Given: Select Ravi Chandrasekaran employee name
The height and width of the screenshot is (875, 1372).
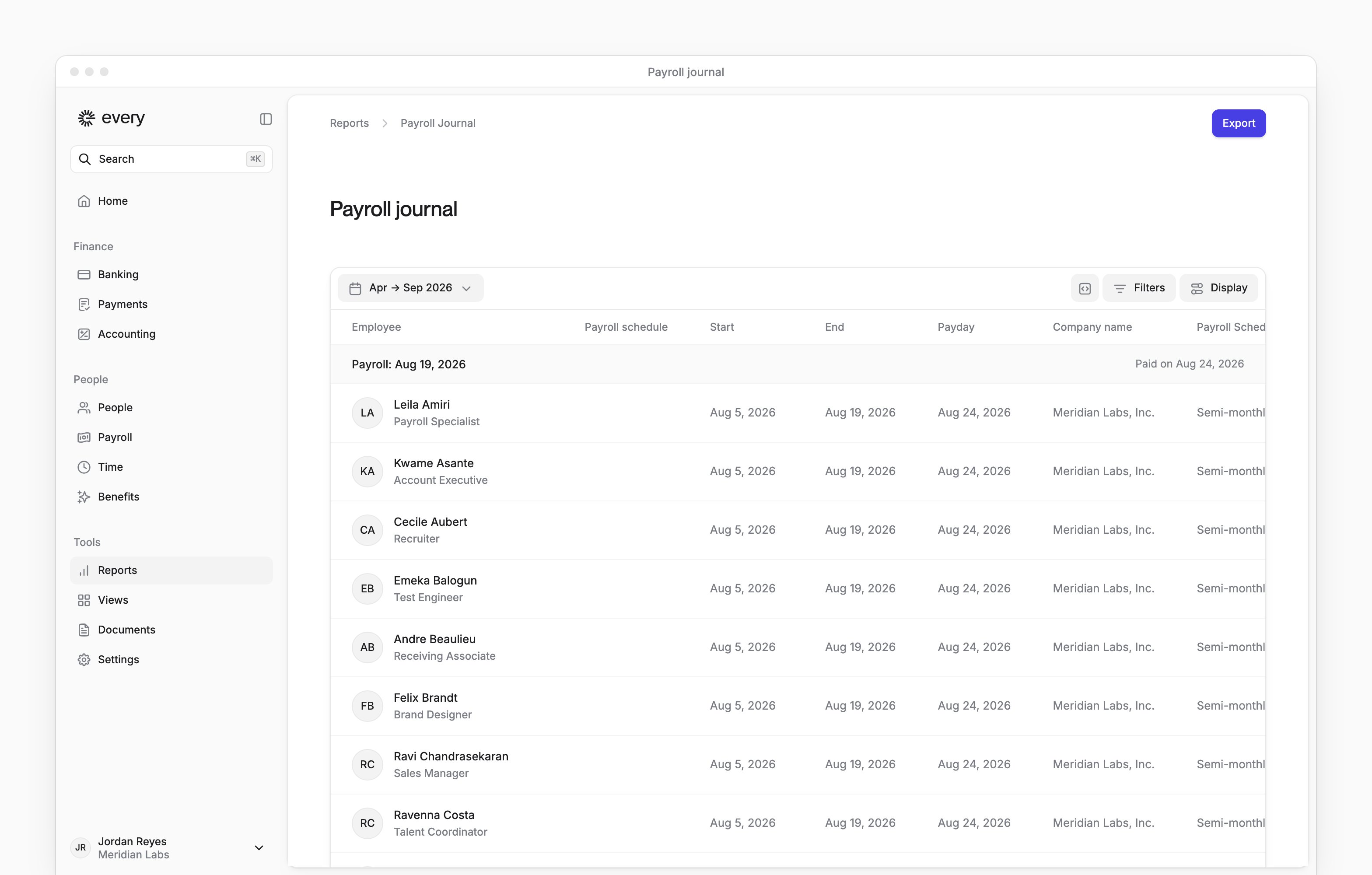Looking at the screenshot, I should pyautogui.click(x=451, y=756).
